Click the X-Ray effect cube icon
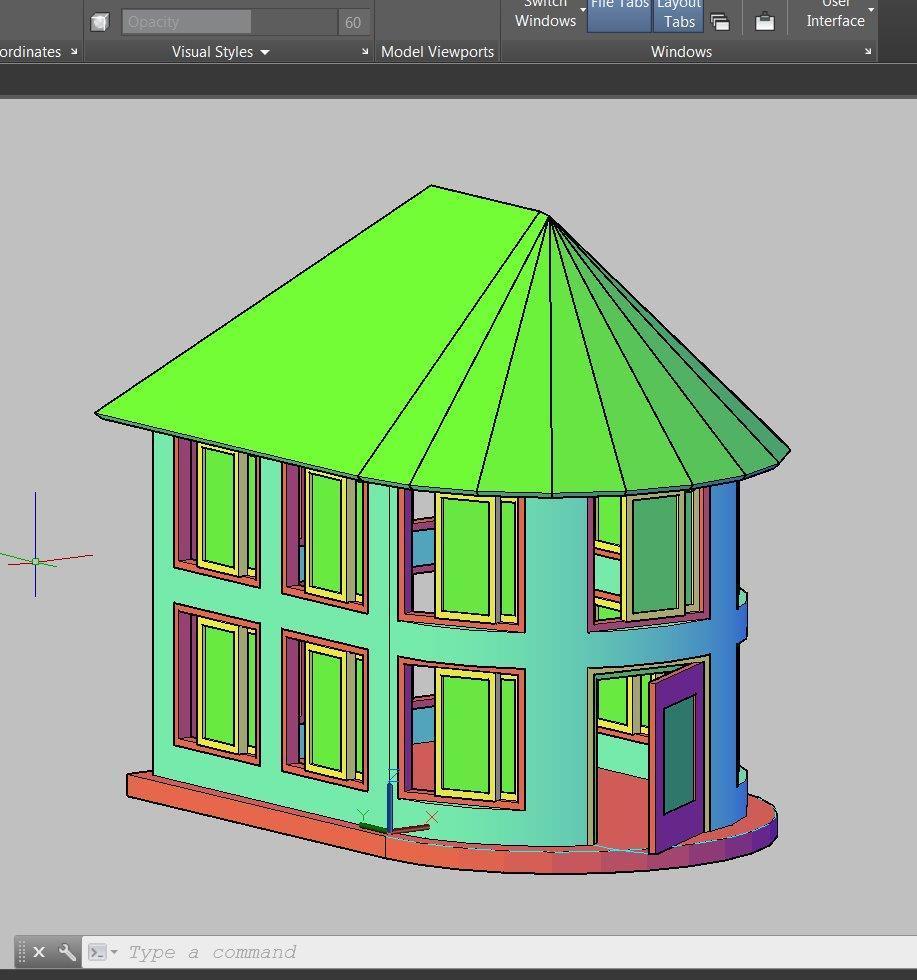Image resolution: width=917 pixels, height=980 pixels. pyautogui.click(x=99, y=21)
